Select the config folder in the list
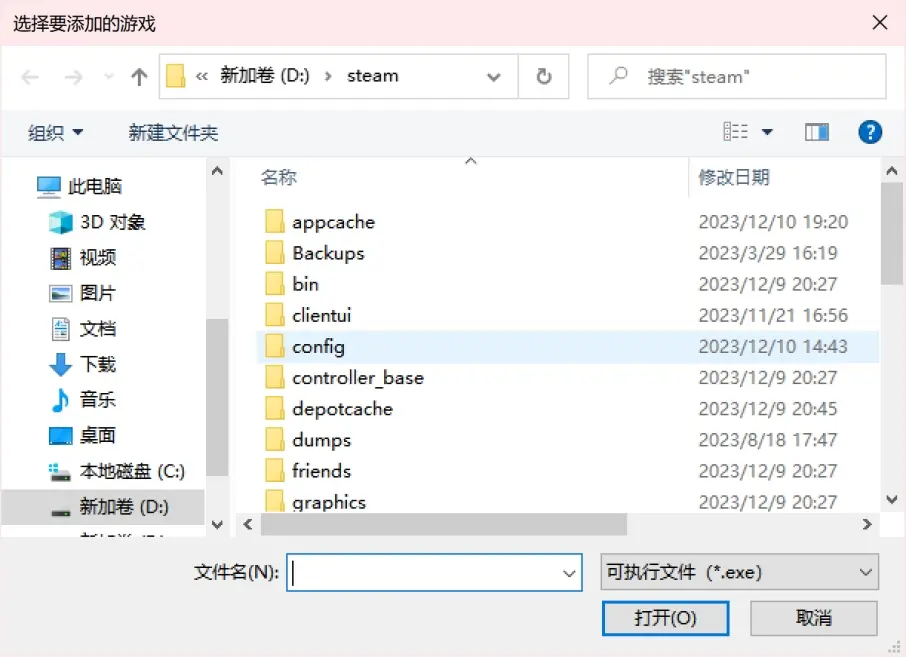This screenshot has width=906, height=657. 567,347
